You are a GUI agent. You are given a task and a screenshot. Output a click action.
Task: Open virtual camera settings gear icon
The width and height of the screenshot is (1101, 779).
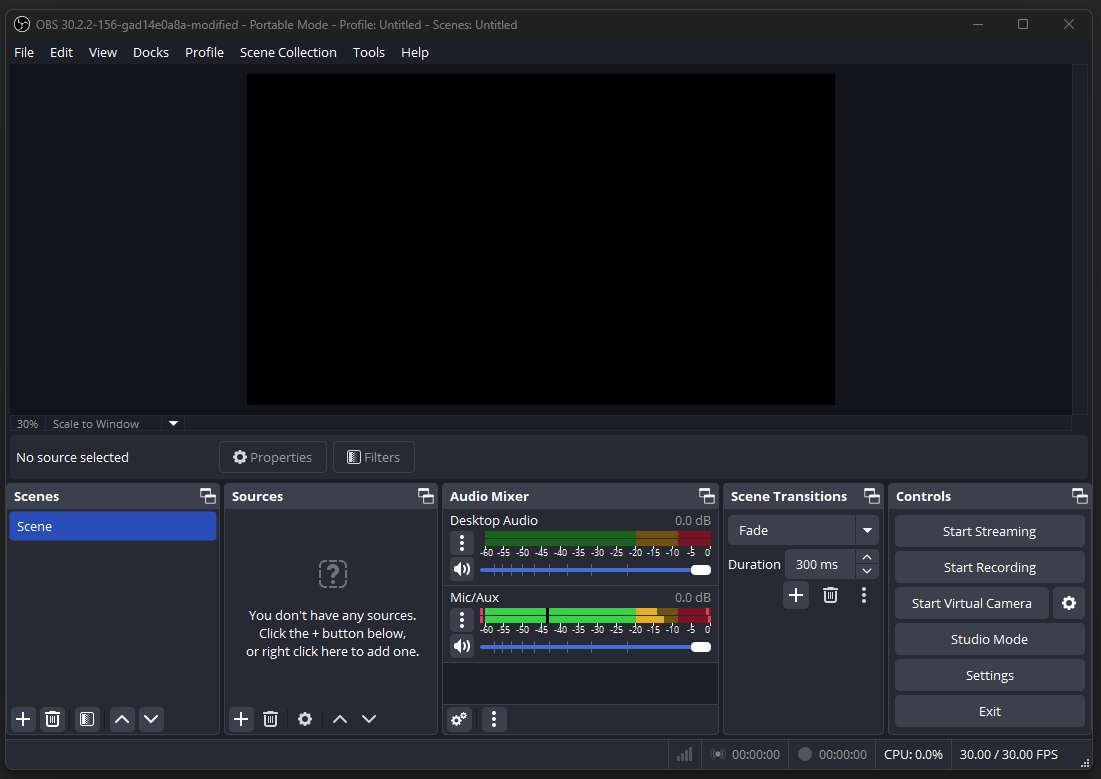pos(1069,603)
